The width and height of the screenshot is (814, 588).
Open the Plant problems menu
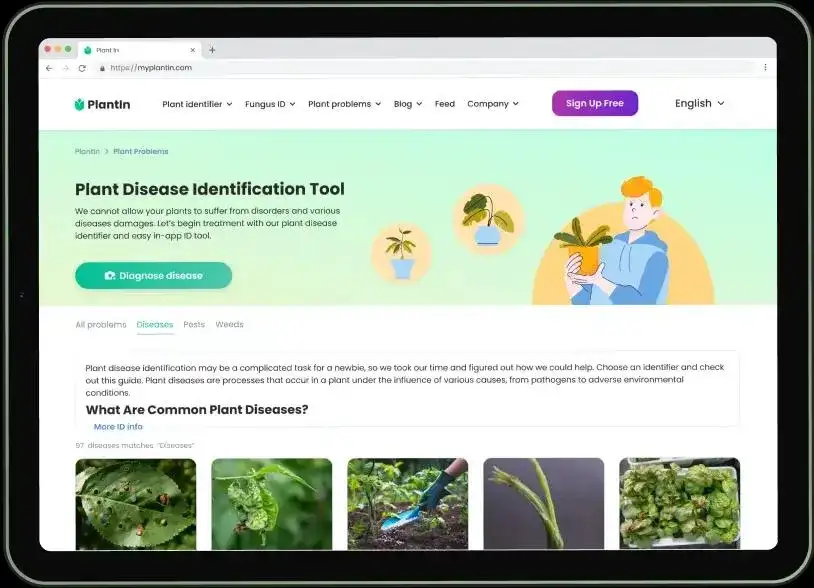344,104
